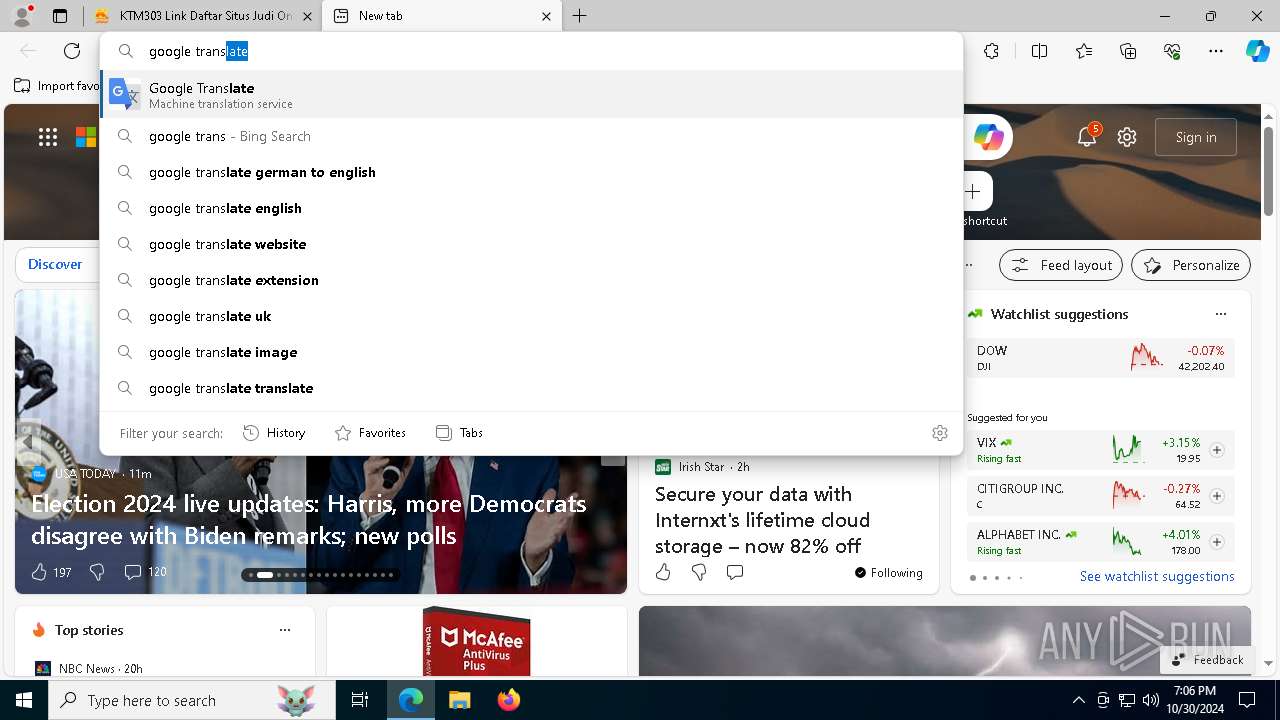This screenshot has height=720, width=1280.
Task: Open the Collections toolbar icon
Action: coord(1128,51)
